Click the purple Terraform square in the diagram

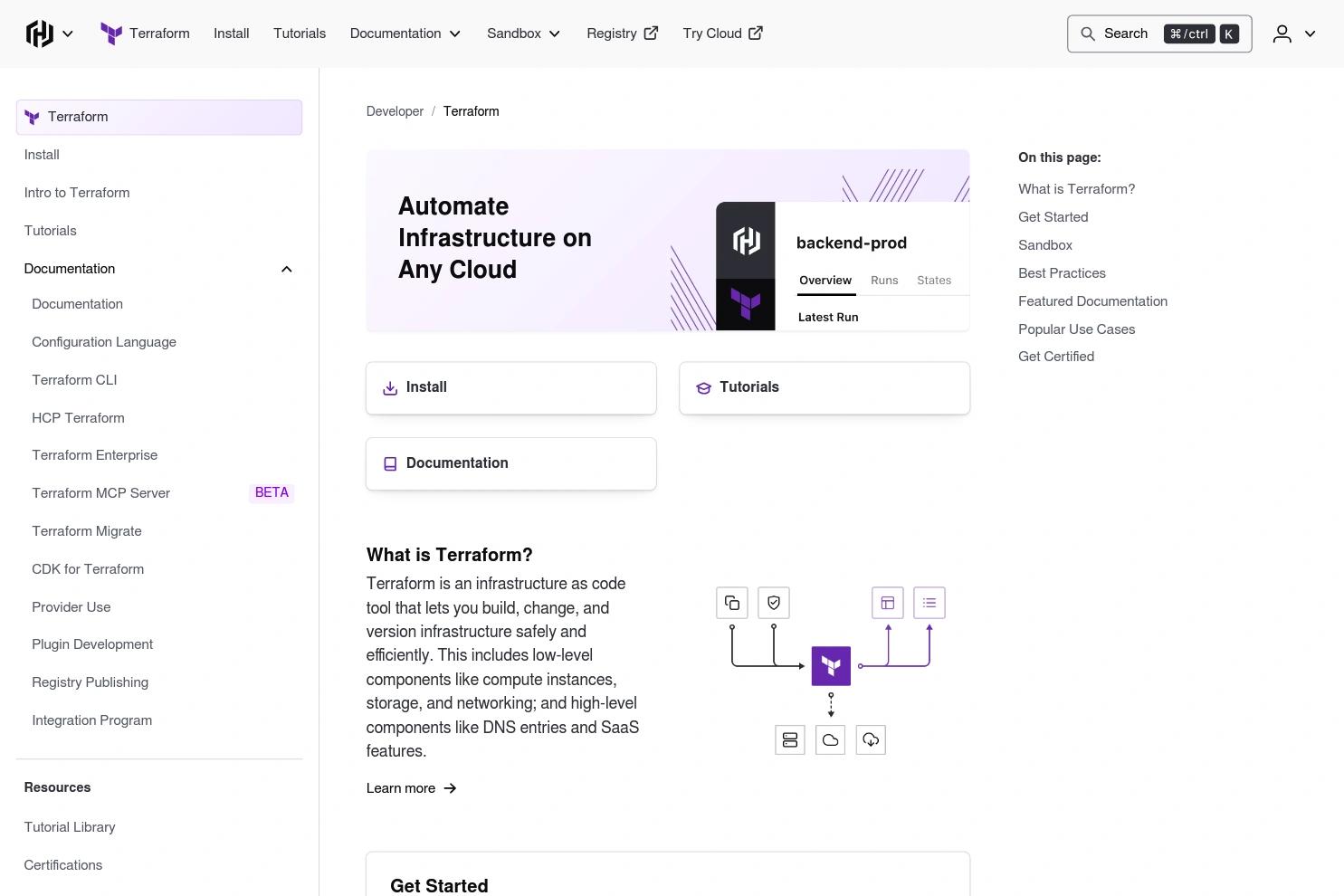(831, 666)
